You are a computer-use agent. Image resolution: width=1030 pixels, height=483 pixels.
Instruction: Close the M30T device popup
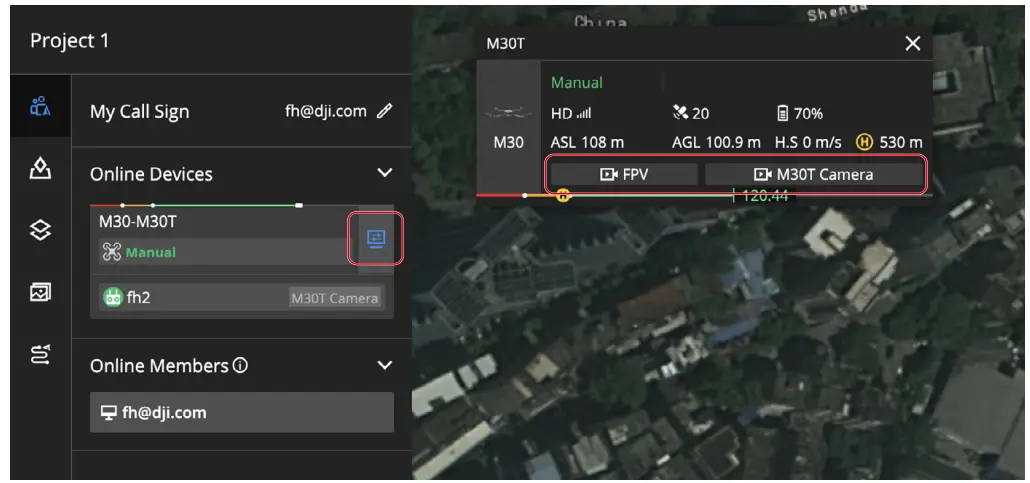tap(912, 43)
